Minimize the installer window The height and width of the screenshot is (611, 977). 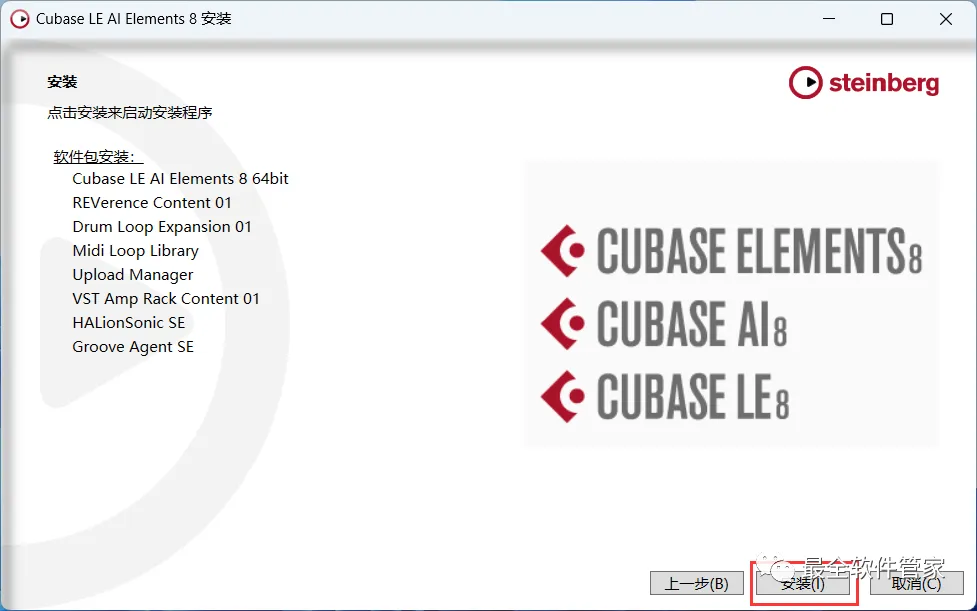829,19
